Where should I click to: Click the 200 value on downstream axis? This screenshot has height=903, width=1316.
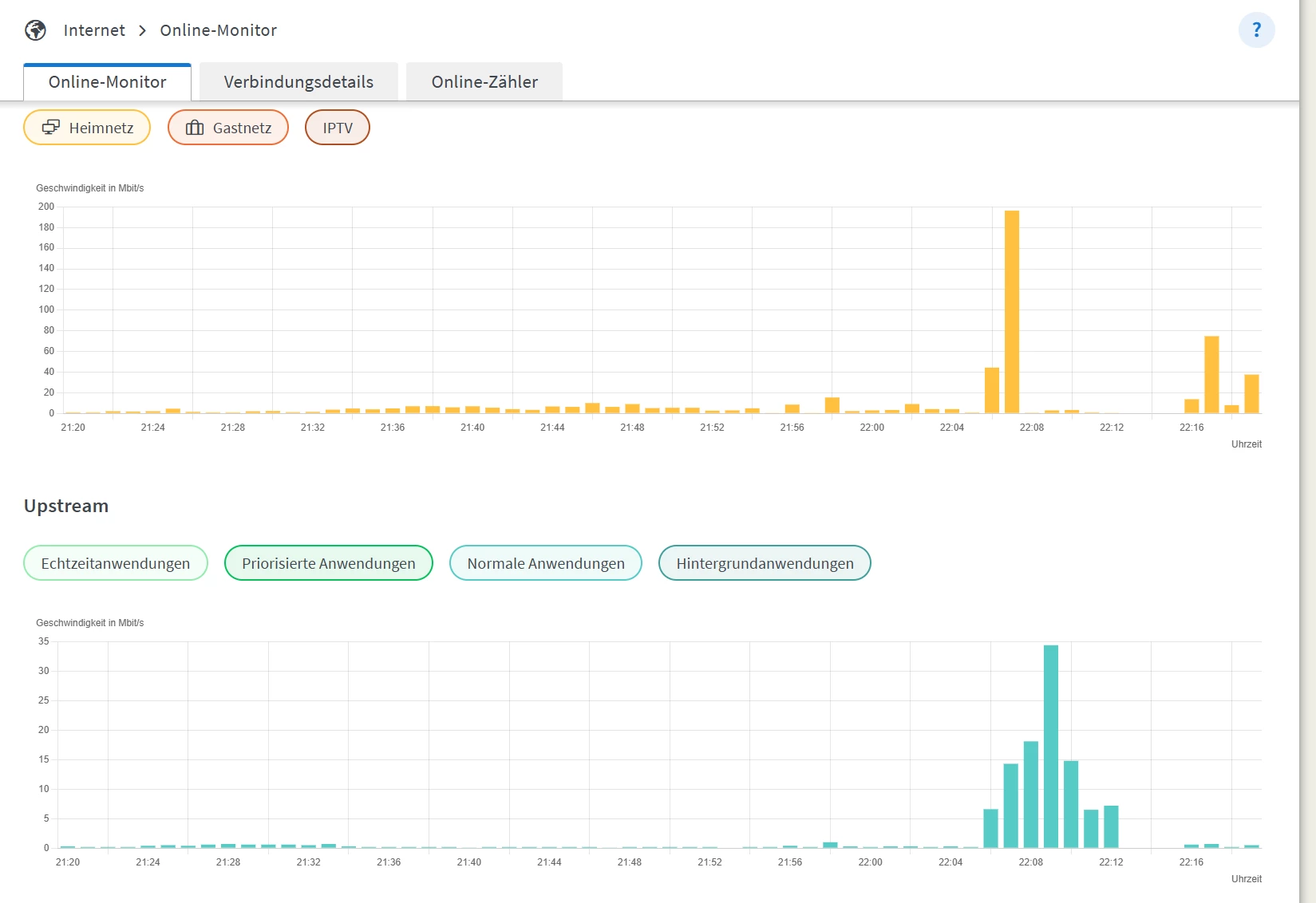pos(46,207)
